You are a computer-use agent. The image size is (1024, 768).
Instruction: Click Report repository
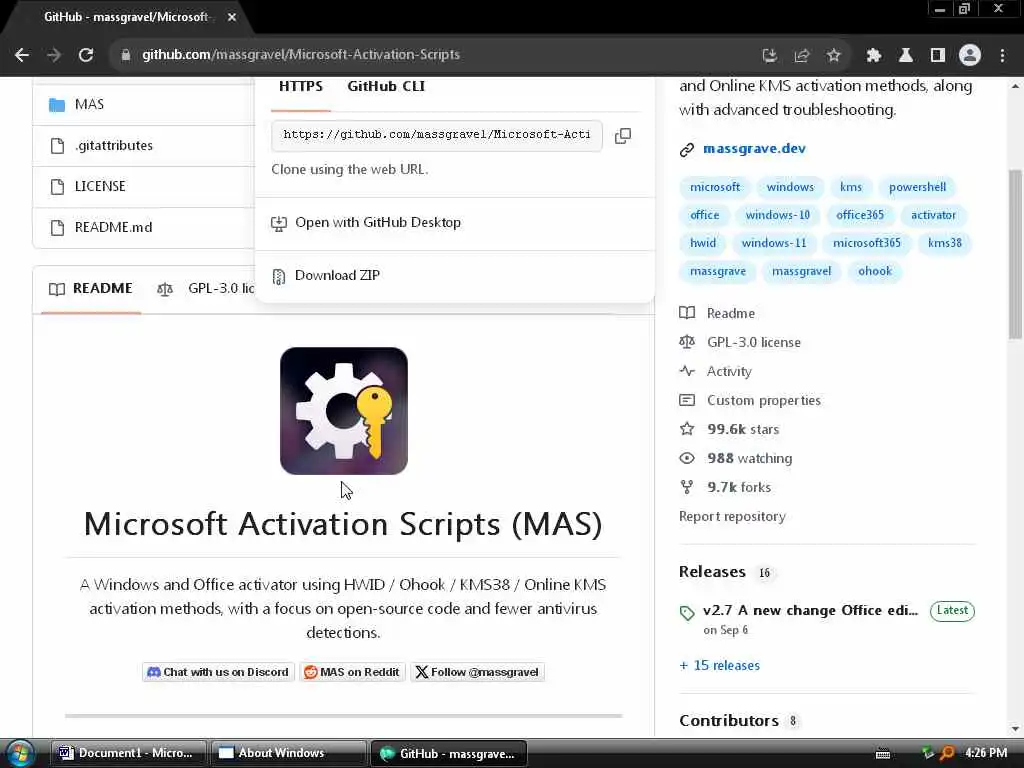[x=732, y=517]
